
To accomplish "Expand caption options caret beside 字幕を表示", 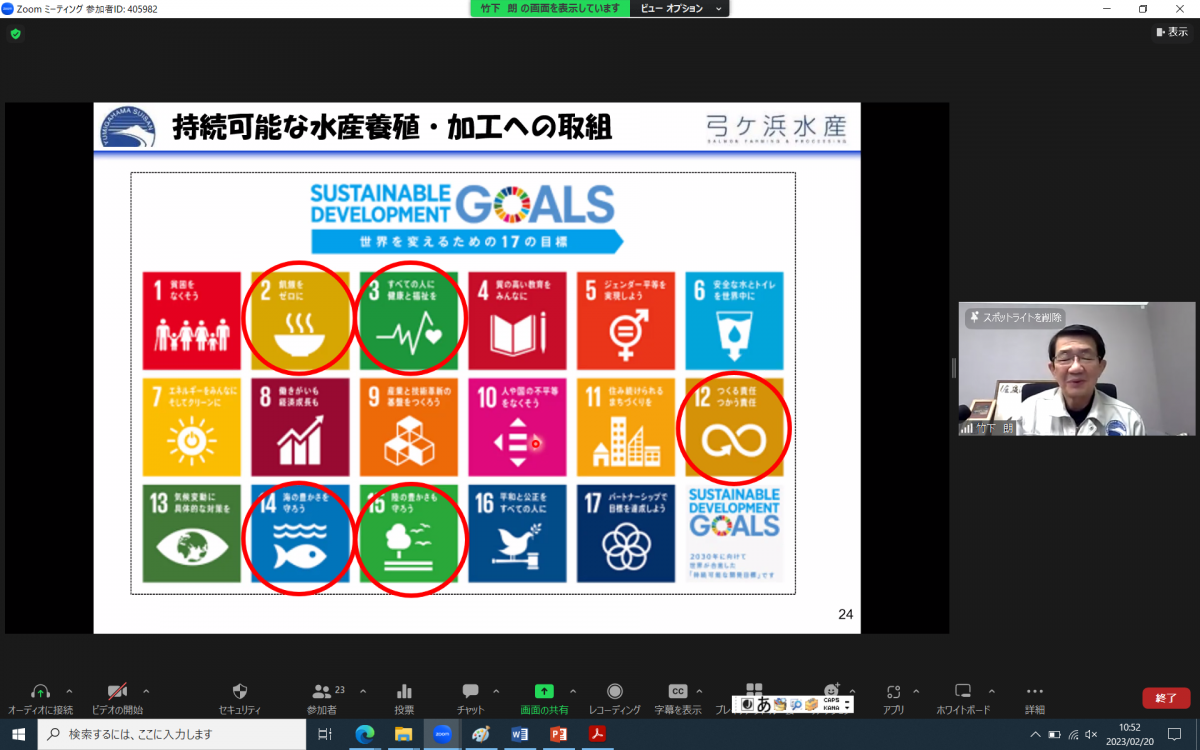I will (x=699, y=691).
